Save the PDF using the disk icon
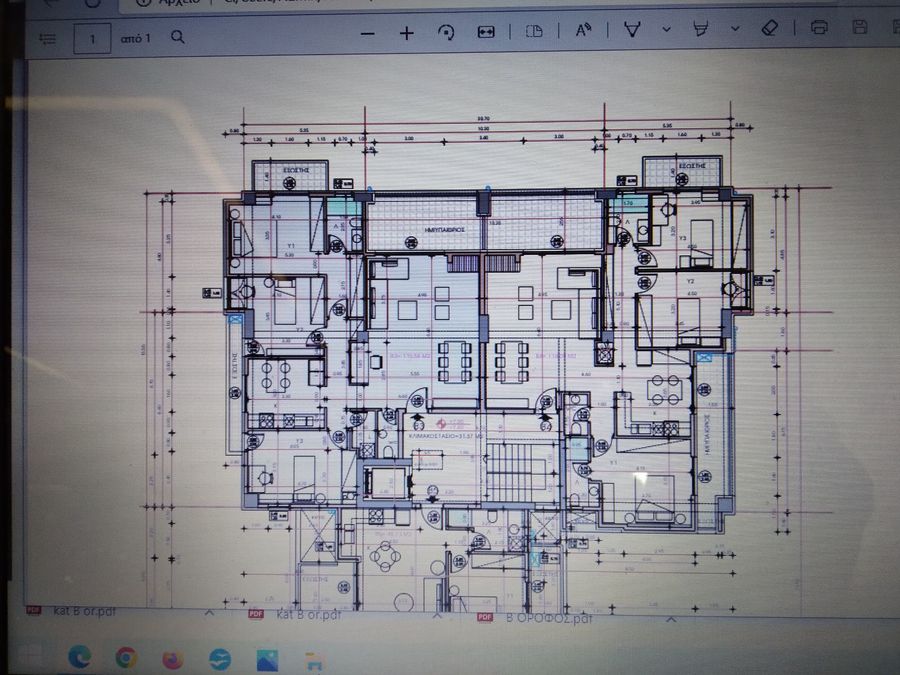 pyautogui.click(x=859, y=26)
